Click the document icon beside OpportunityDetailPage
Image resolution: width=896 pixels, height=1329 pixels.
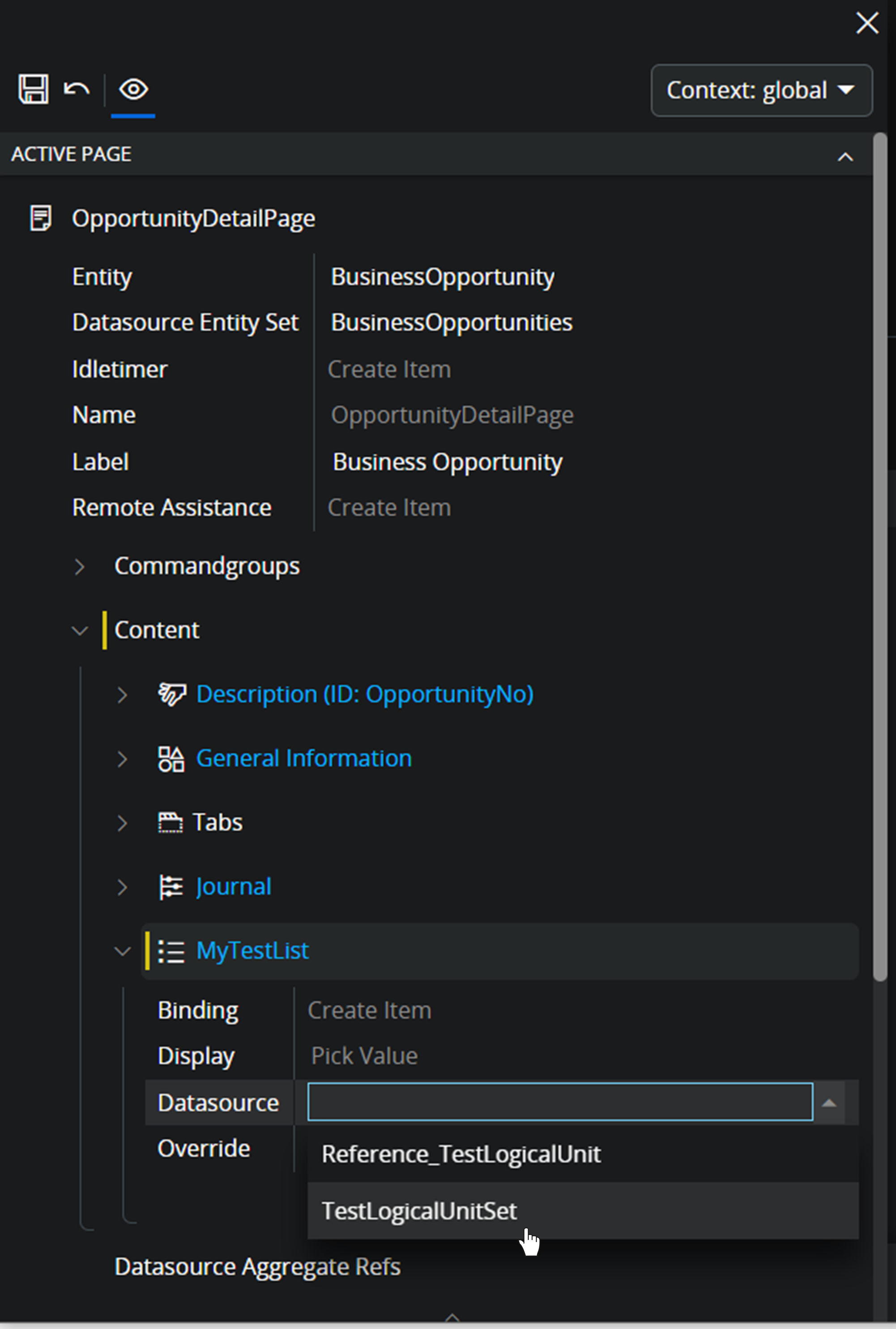pyautogui.click(x=40, y=218)
